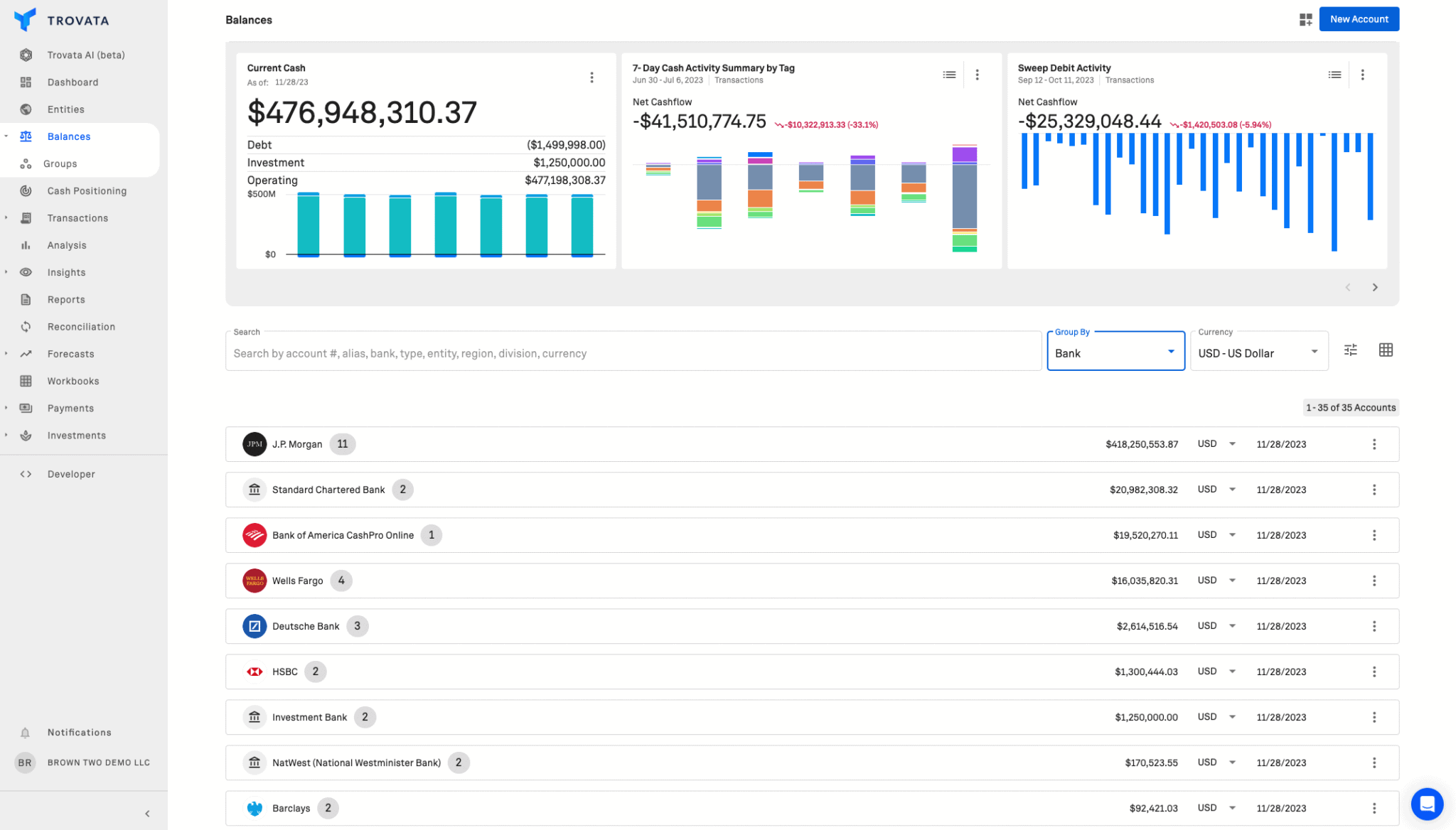Open the Group By dropdown
The height and width of the screenshot is (830, 1456).
click(x=1114, y=352)
